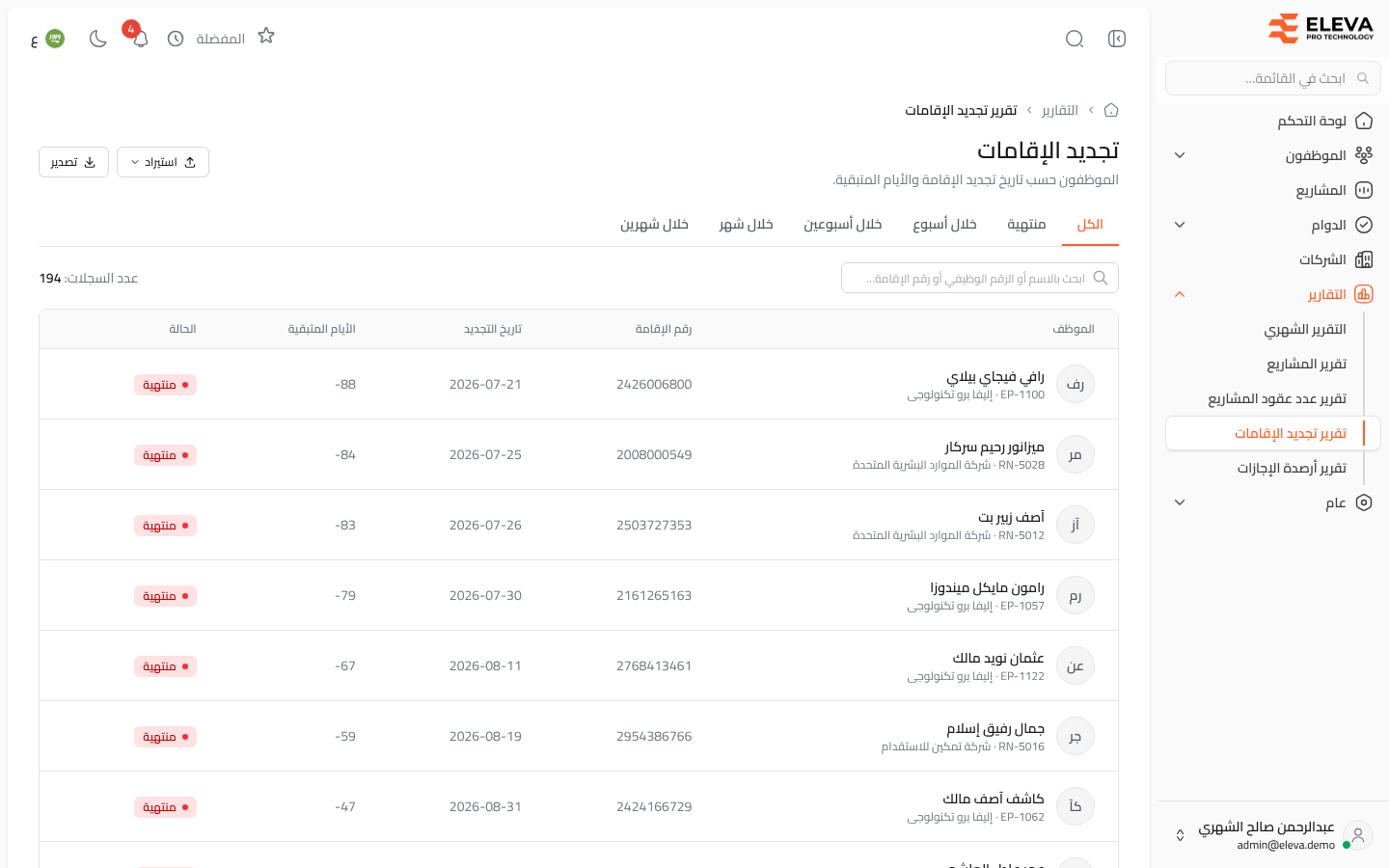
Task: Click the companies (الشركات) building icon
Action: [1364, 259]
